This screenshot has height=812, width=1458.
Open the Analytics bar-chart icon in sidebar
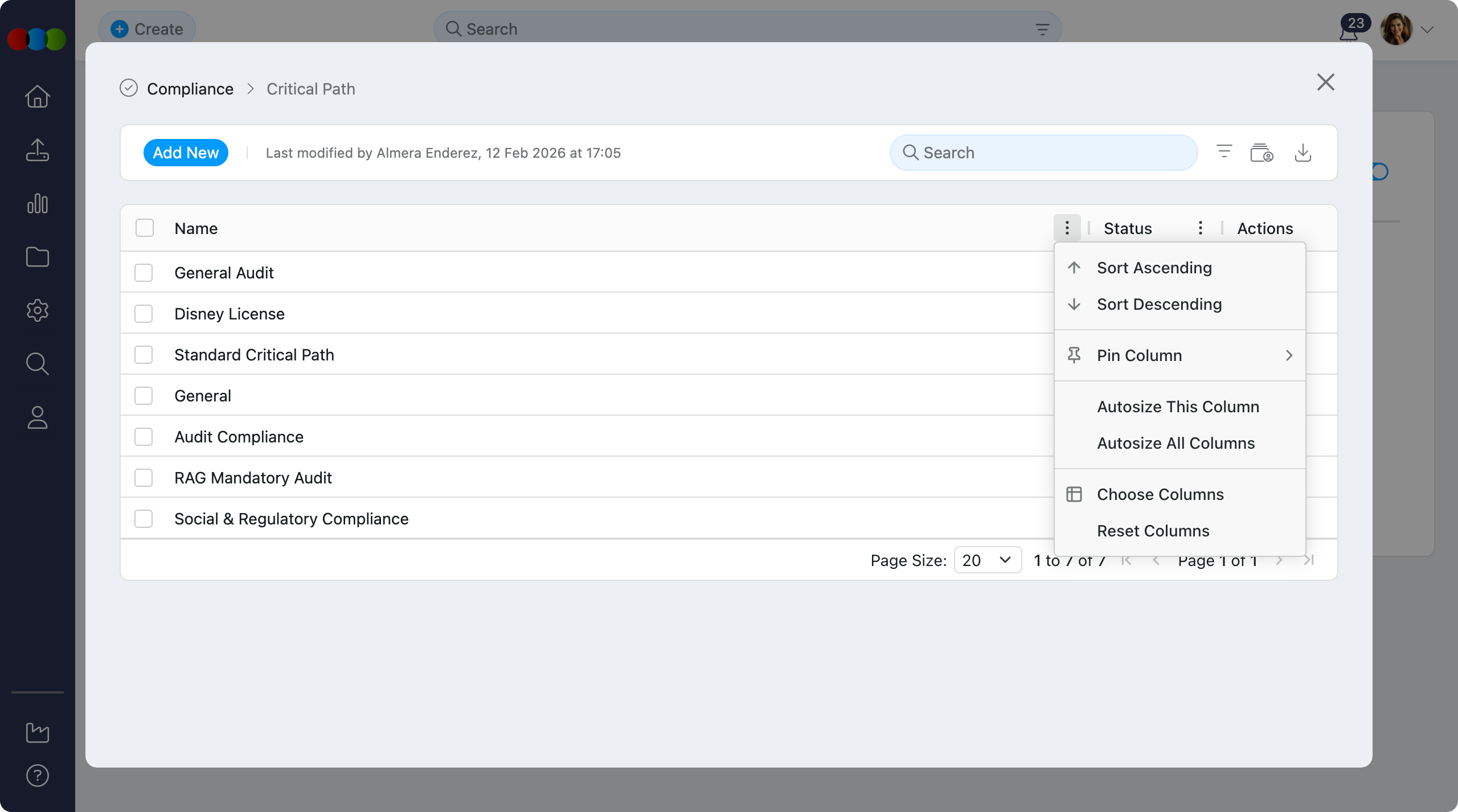click(x=37, y=203)
